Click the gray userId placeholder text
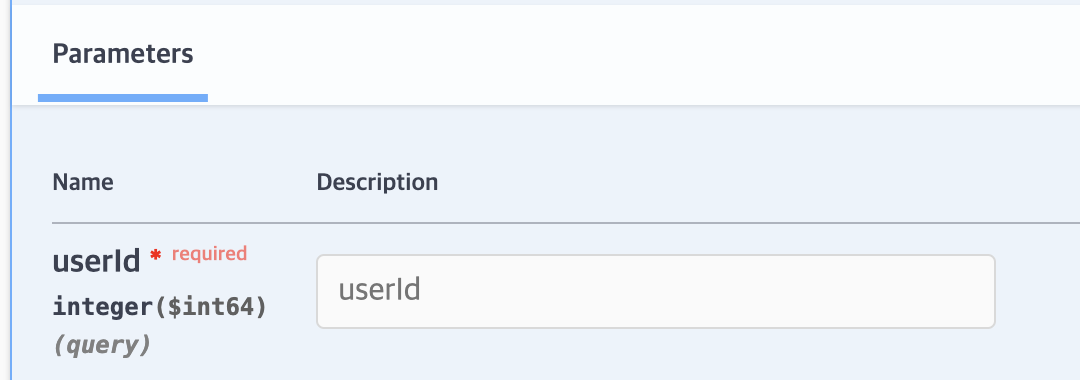Image resolution: width=1080 pixels, height=380 pixels. tap(380, 291)
